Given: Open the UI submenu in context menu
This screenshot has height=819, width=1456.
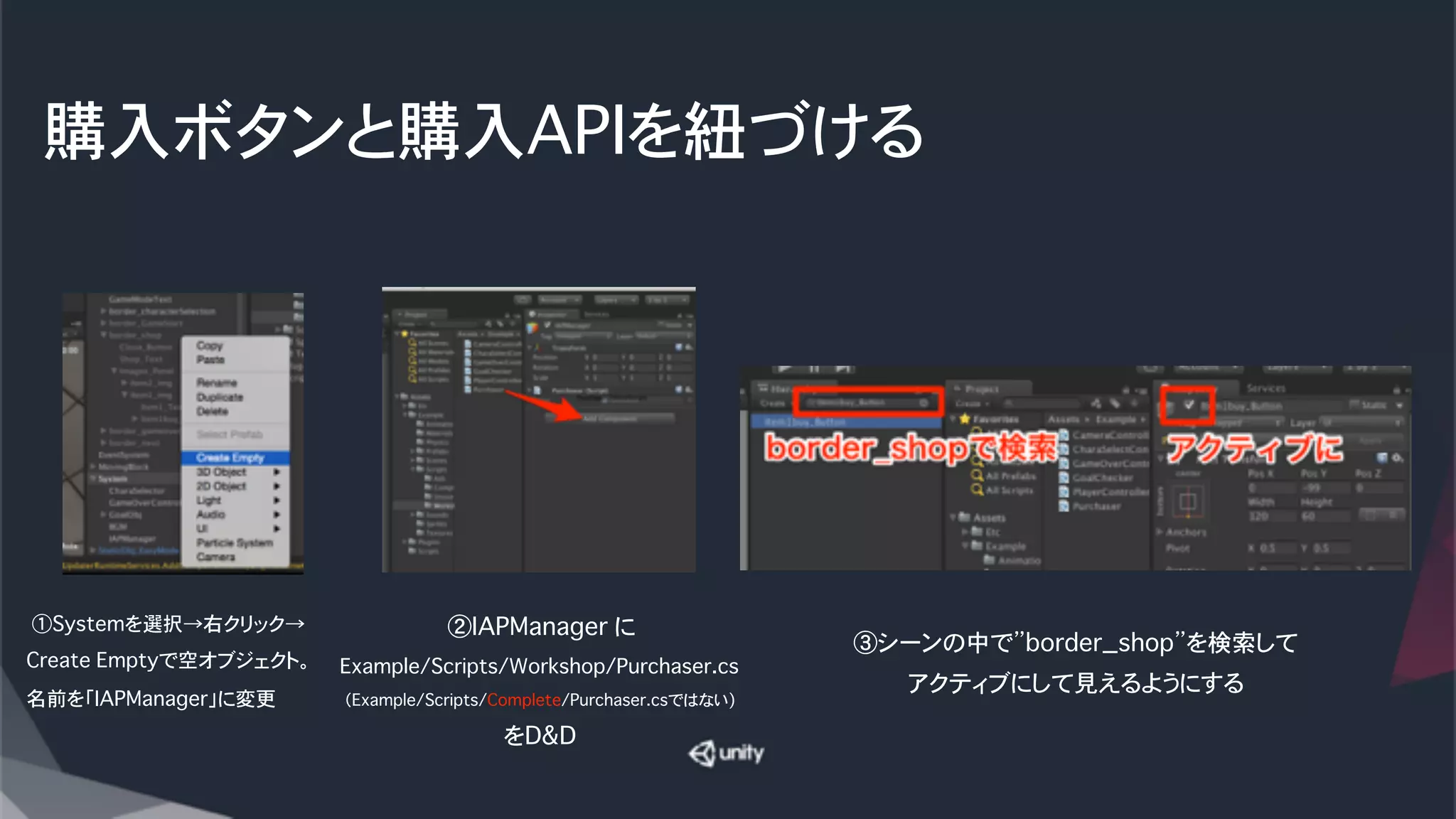Looking at the screenshot, I should [235, 528].
